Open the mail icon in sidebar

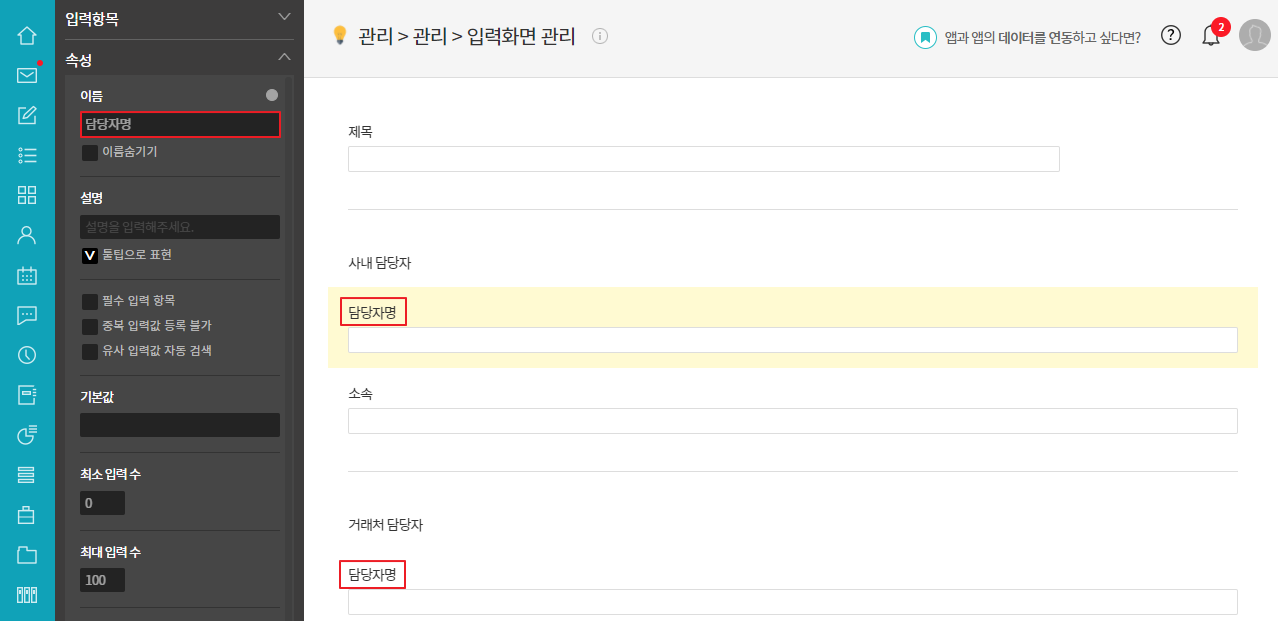27,75
